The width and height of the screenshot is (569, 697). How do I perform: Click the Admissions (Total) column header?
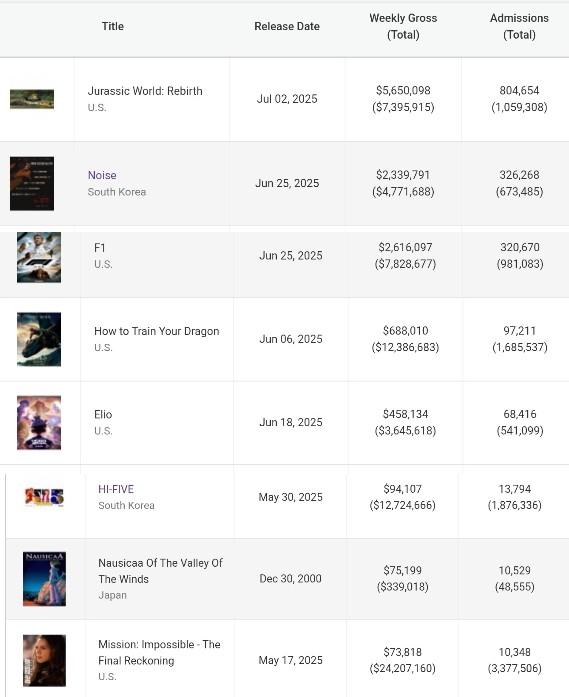point(519,26)
